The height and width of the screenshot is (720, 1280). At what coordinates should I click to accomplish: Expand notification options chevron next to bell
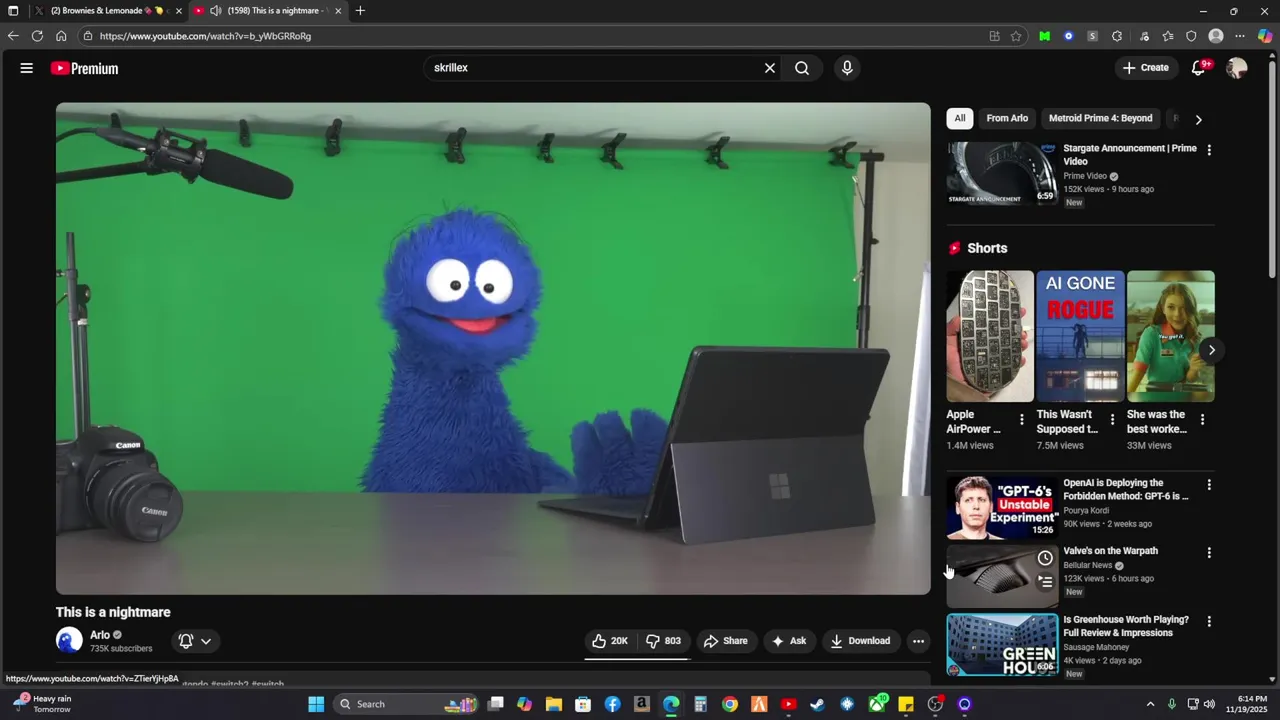206,641
